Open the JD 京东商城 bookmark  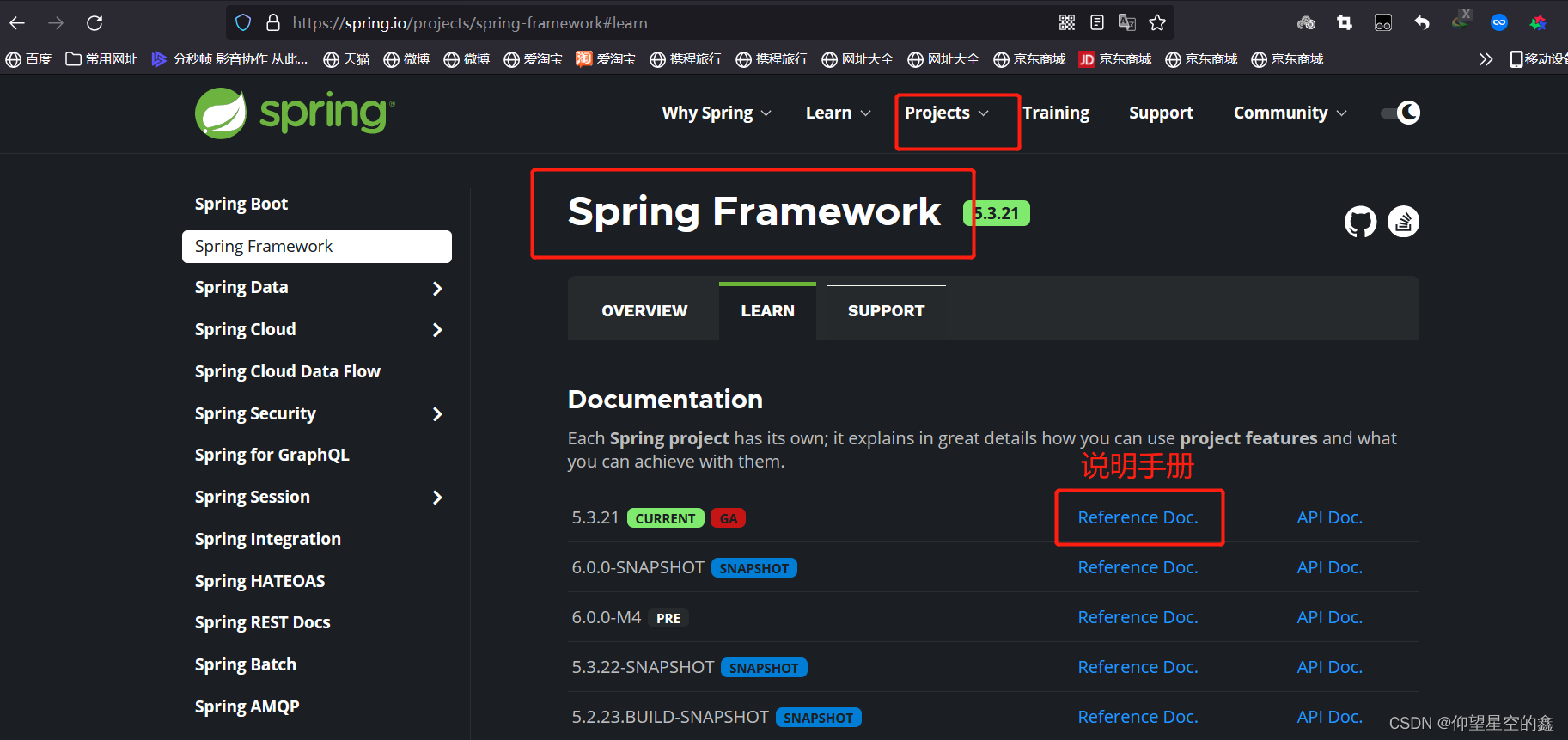pos(1115,59)
